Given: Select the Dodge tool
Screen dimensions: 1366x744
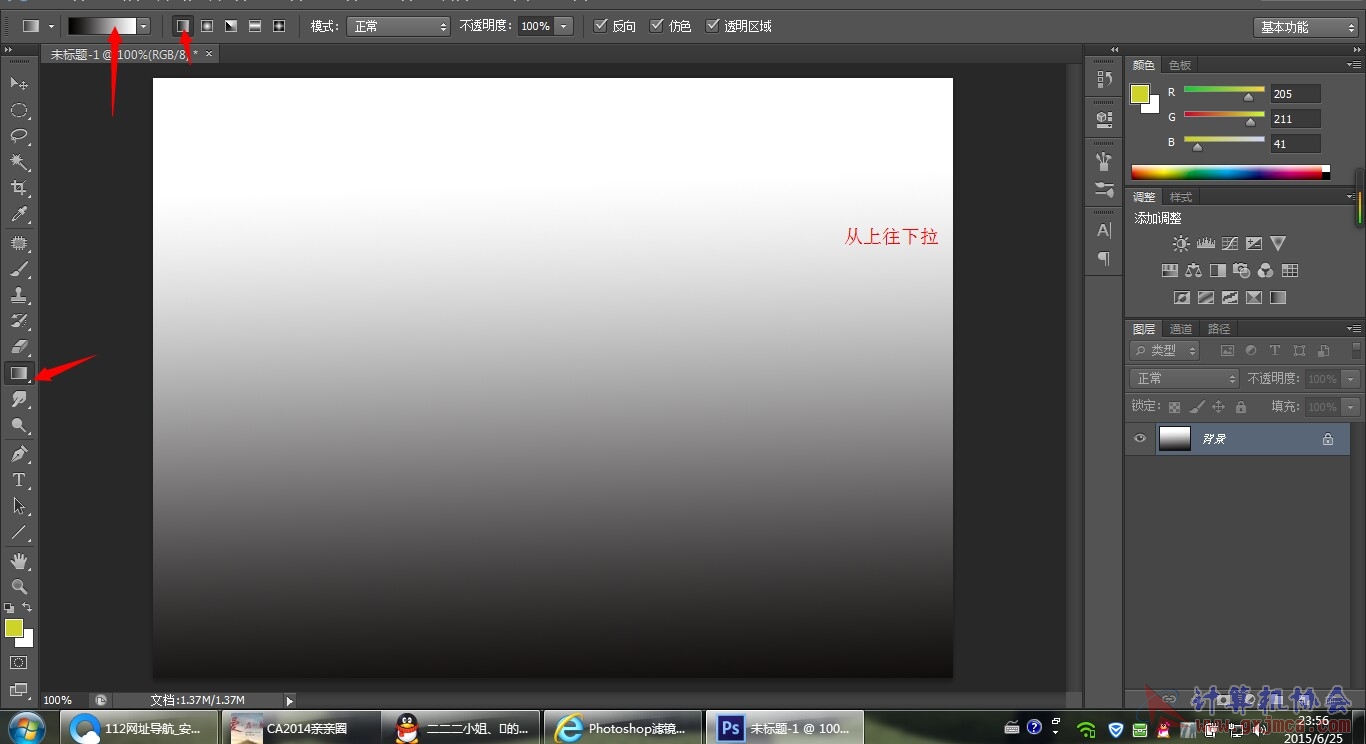Looking at the screenshot, I should point(18,425).
